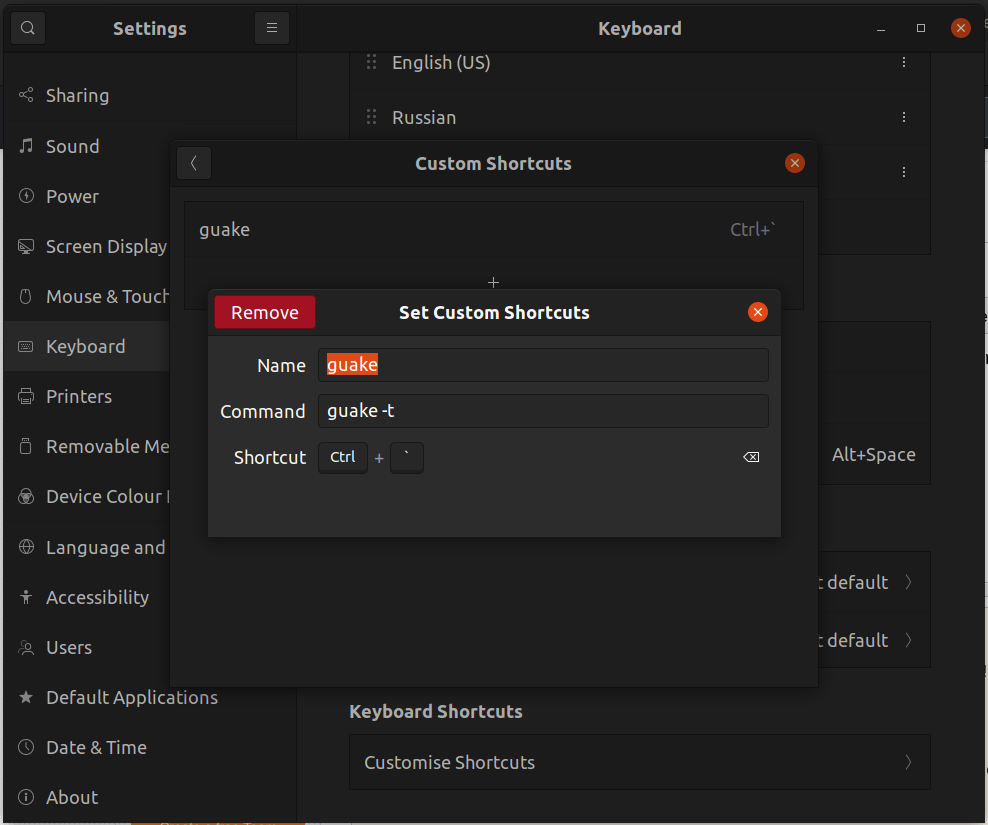Select the Date & Time icon
The image size is (988, 825).
(x=24, y=747)
